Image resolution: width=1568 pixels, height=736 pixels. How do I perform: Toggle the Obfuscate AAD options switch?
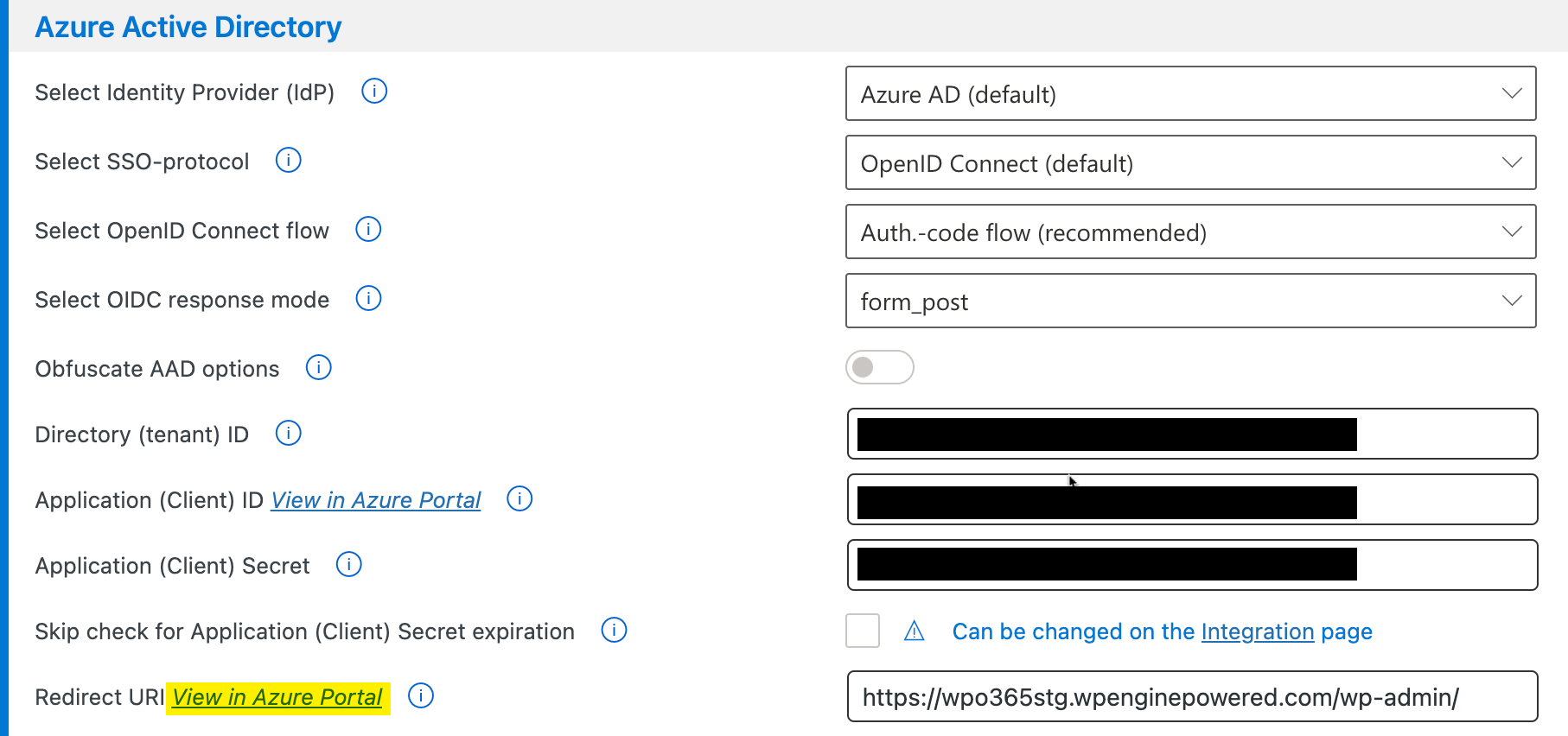tap(880, 367)
